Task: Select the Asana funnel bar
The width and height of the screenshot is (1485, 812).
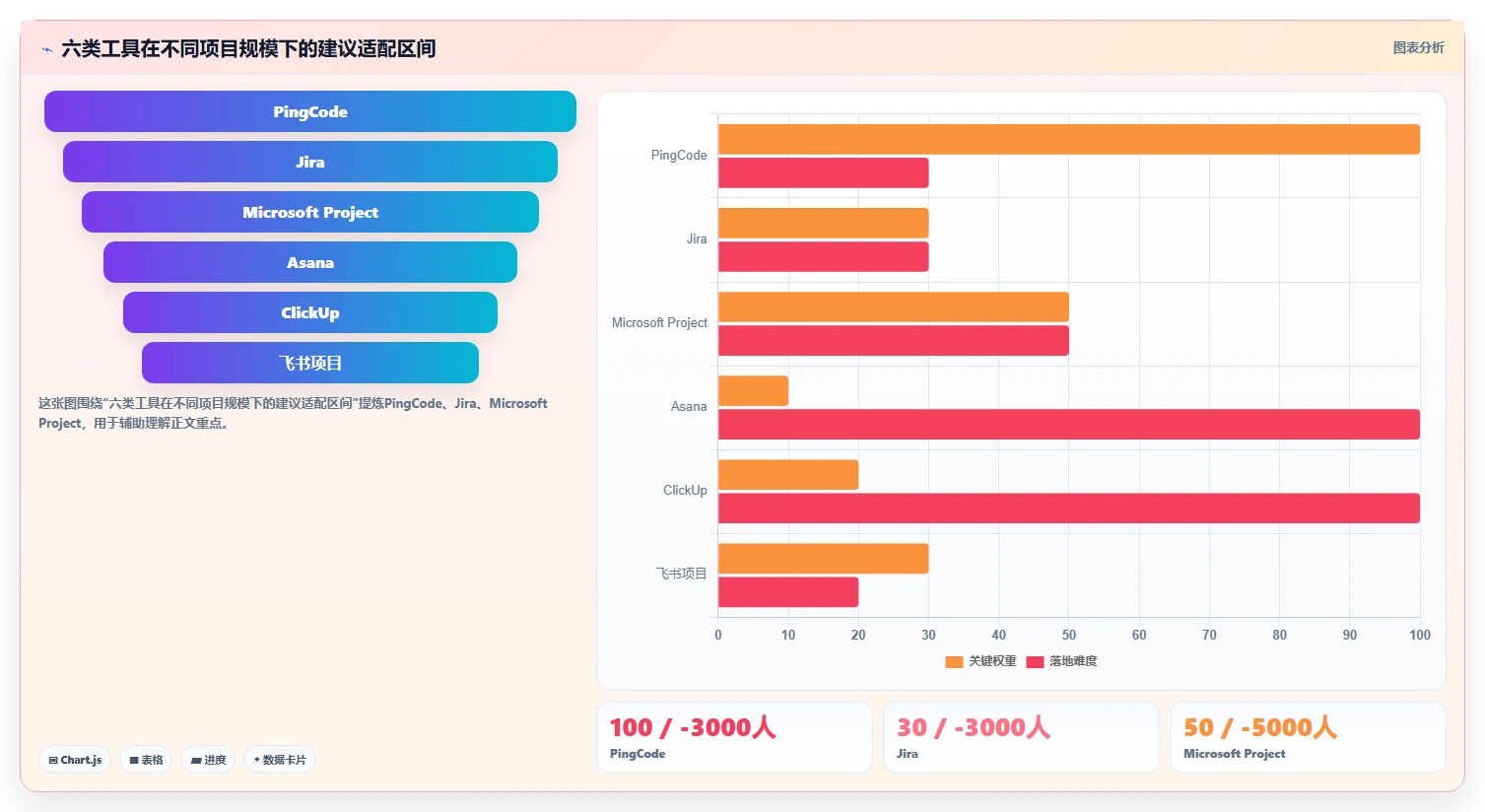Action: tap(310, 262)
